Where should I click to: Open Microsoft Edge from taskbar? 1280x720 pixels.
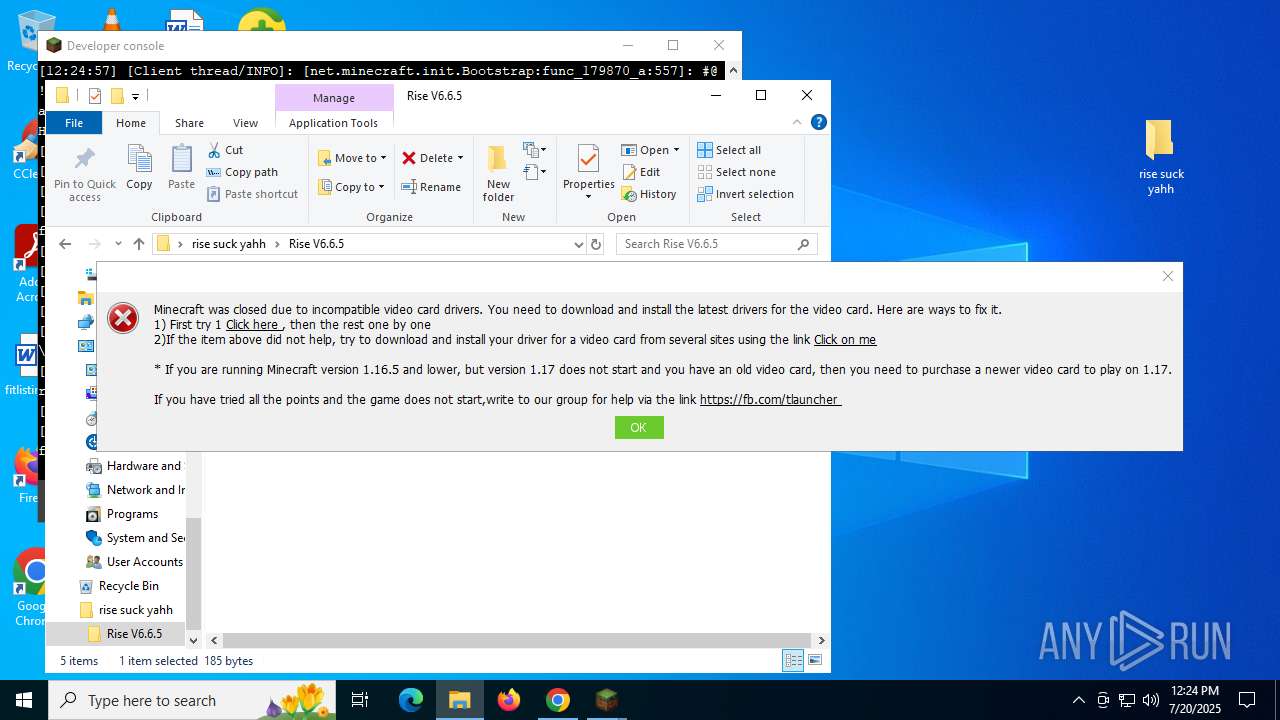click(x=411, y=700)
